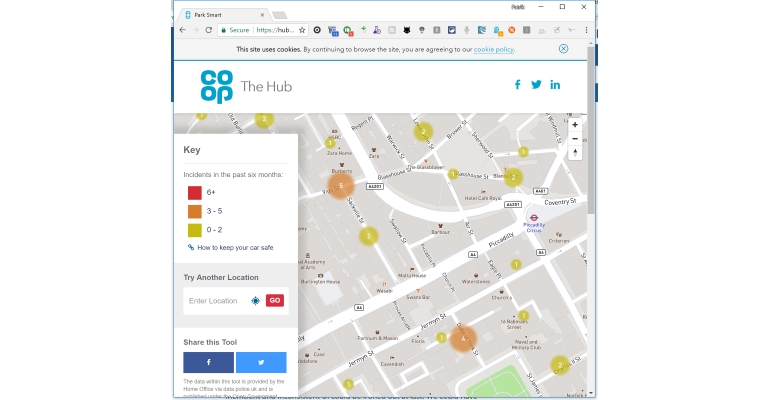Image resolution: width=770 pixels, height=400 pixels.
Task: Reset map compass bearing
Action: pos(575,153)
